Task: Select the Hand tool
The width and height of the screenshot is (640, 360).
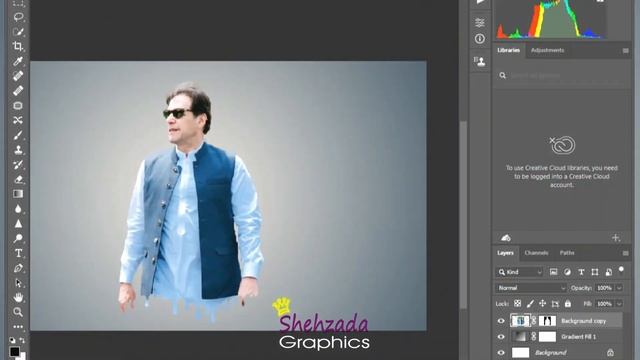Action: (x=18, y=298)
